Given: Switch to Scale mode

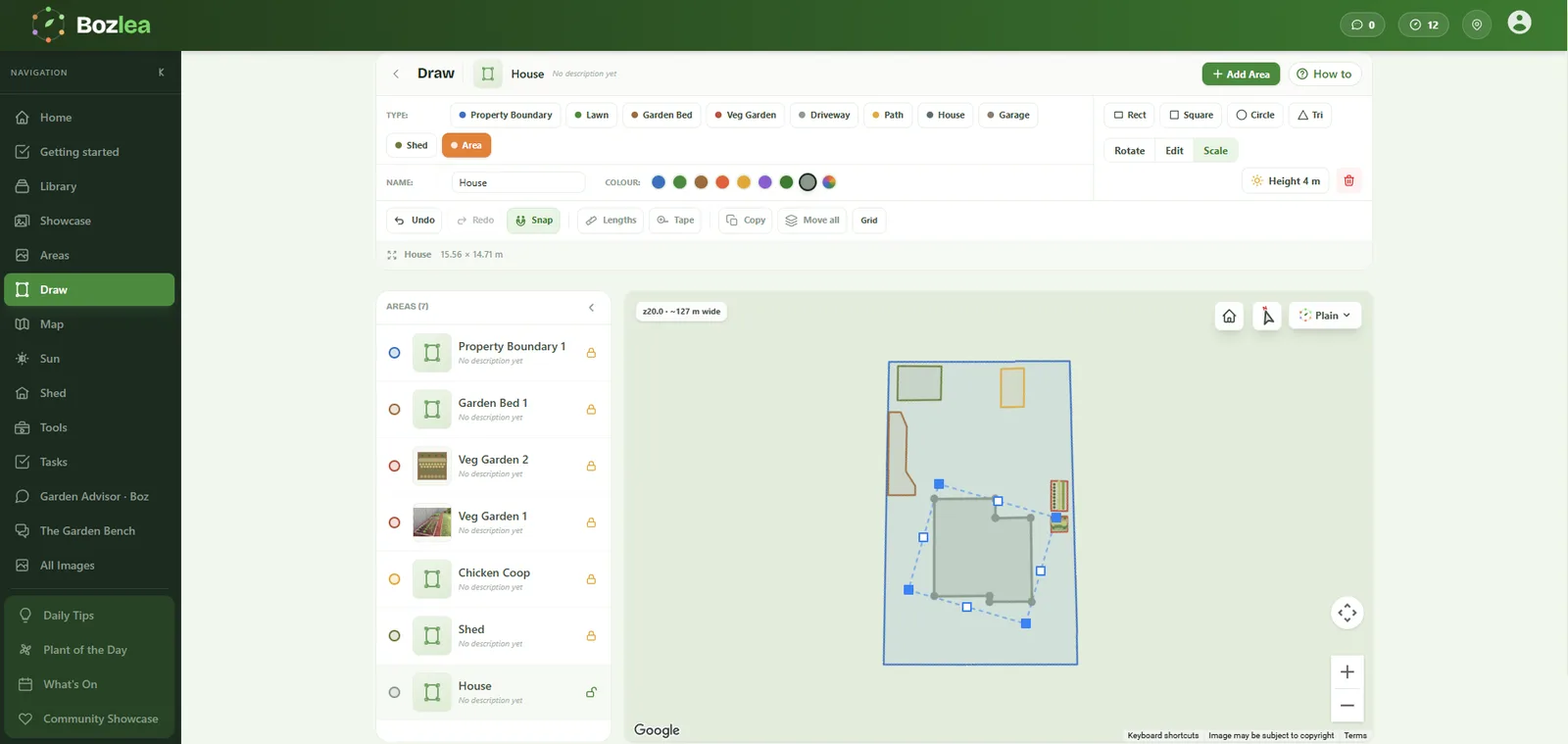Looking at the screenshot, I should pos(1215,151).
